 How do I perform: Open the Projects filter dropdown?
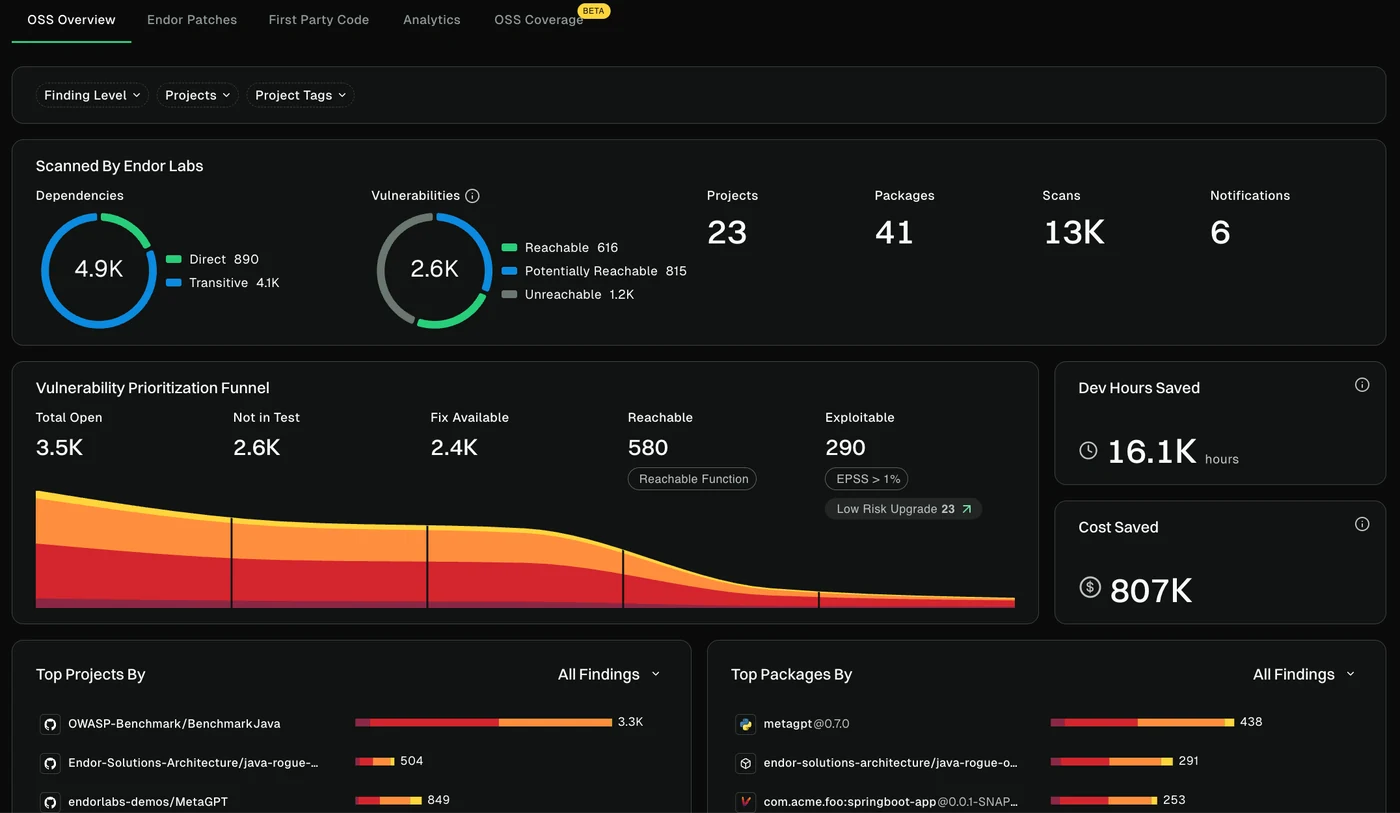coord(198,95)
